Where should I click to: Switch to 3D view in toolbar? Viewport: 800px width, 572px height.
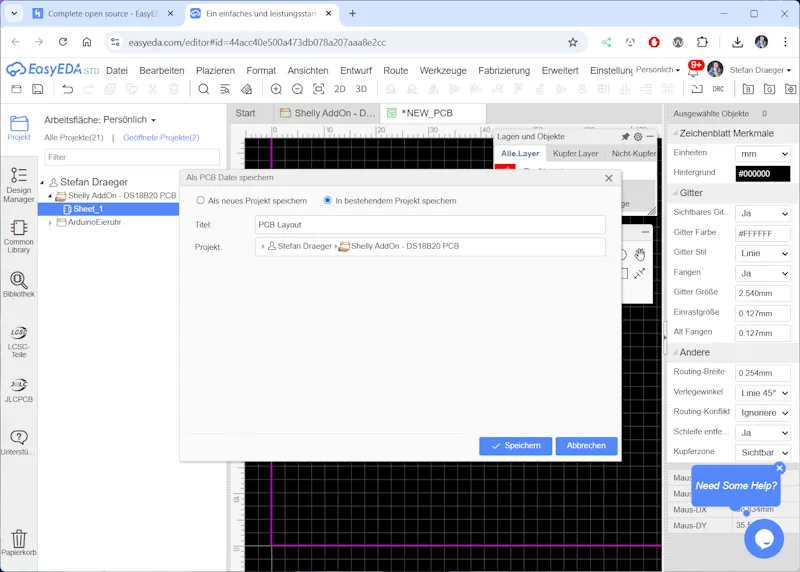tap(361, 89)
